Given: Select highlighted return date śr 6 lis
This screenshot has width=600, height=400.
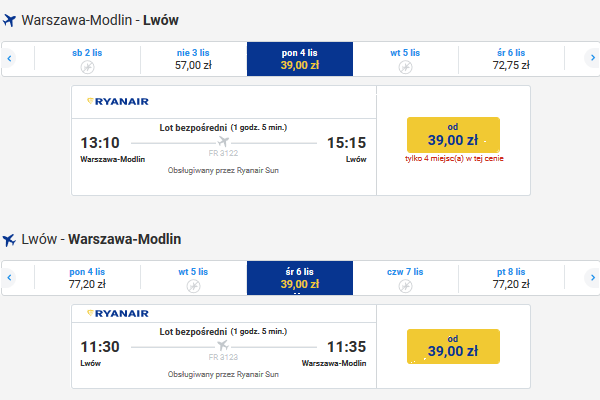Looking at the screenshot, I should click(x=300, y=278).
